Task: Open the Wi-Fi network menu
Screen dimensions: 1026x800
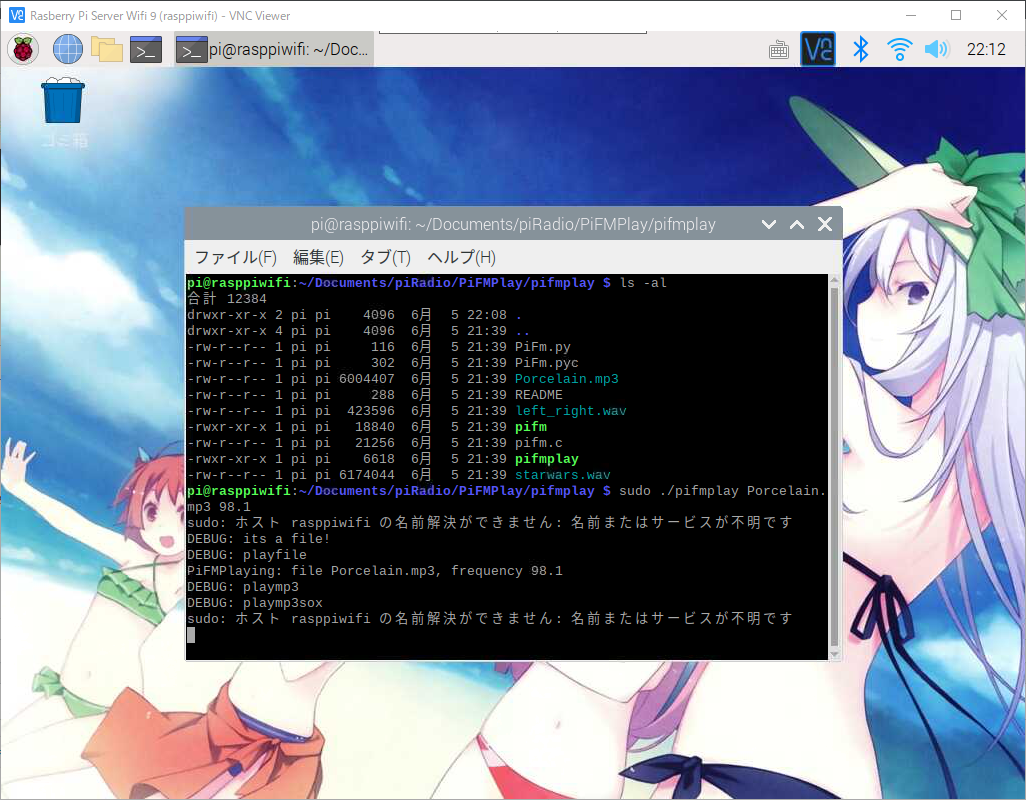Action: click(x=899, y=50)
